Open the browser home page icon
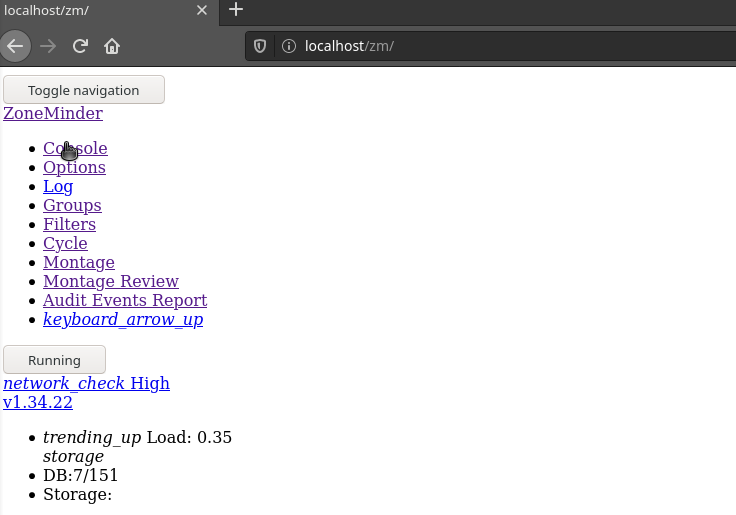This screenshot has width=736, height=515. (112, 46)
